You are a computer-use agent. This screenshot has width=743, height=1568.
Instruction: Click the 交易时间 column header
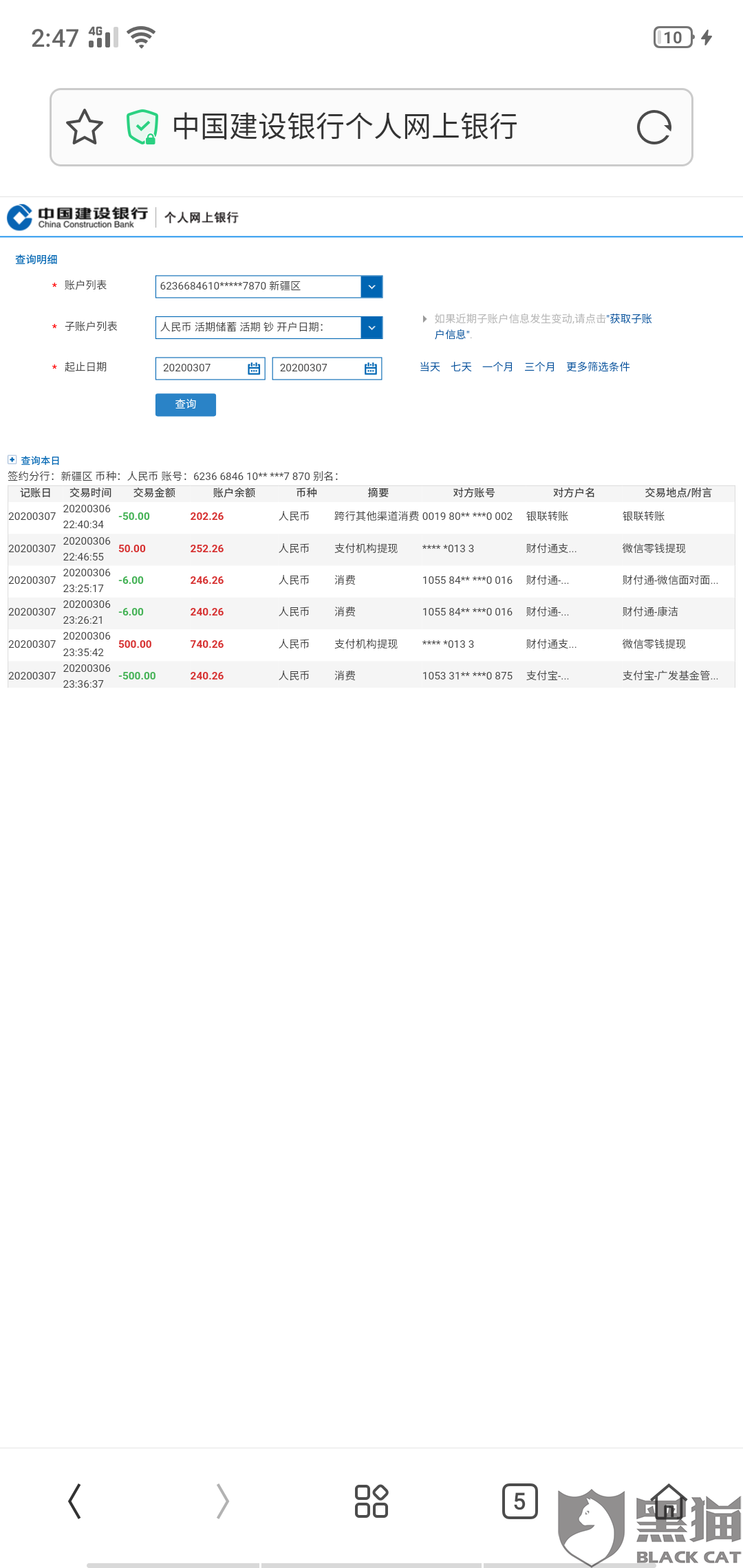click(90, 492)
